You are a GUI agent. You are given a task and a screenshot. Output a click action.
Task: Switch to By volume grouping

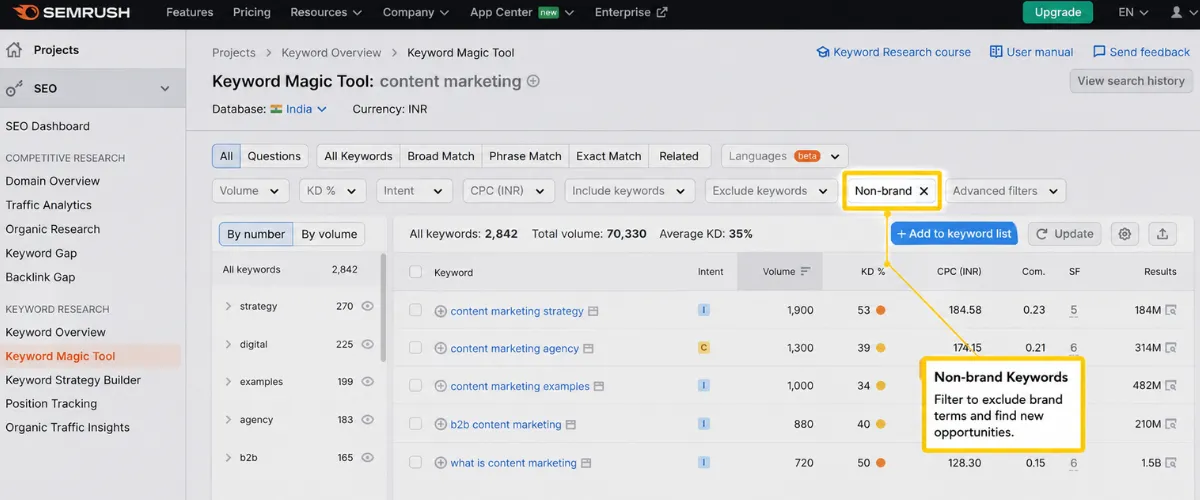tap(329, 234)
